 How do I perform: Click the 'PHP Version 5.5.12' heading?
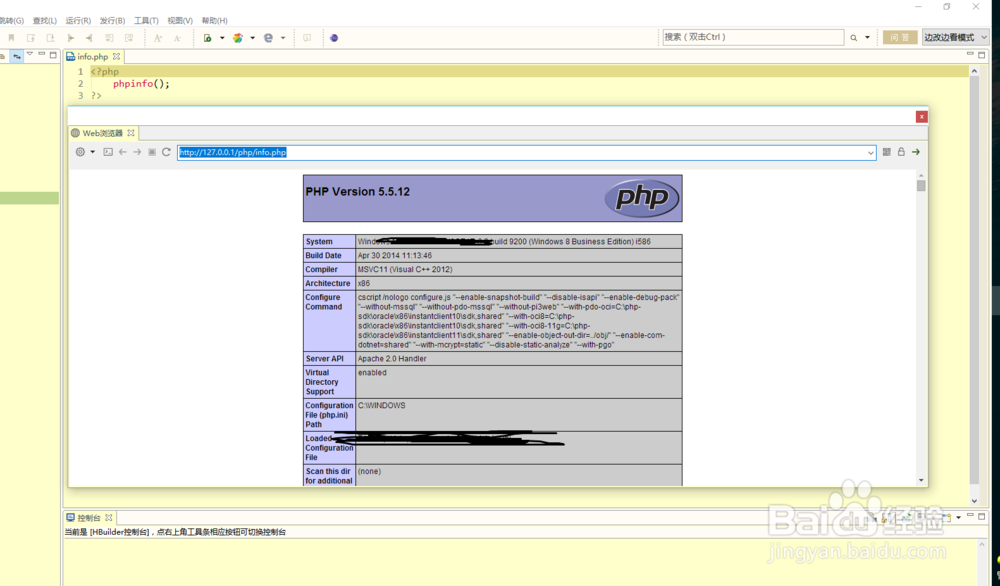point(358,191)
